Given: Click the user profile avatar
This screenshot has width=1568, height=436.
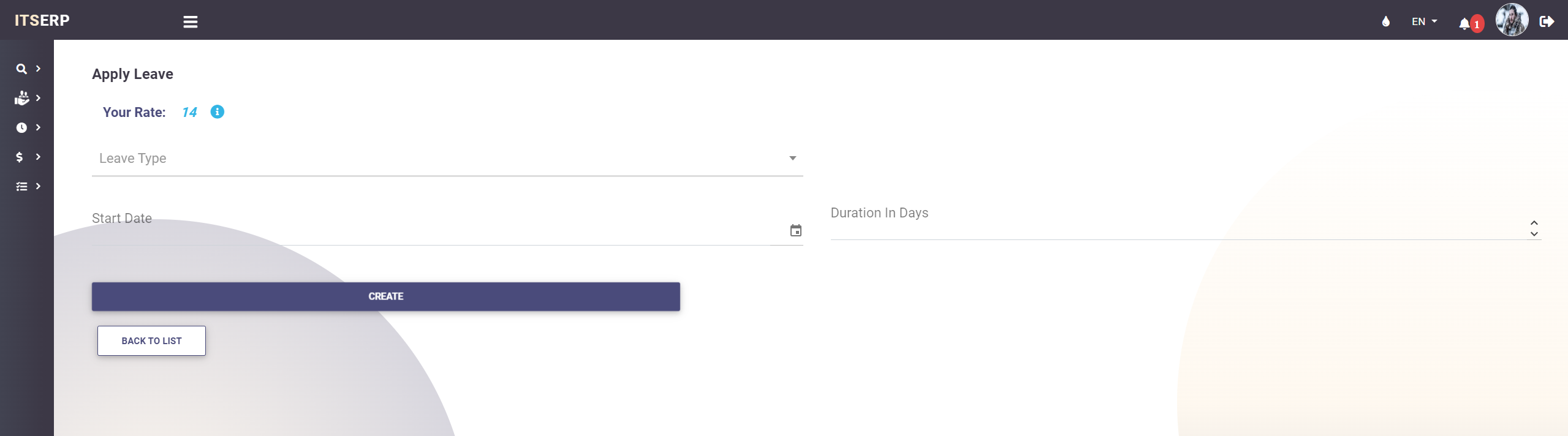Looking at the screenshot, I should pyautogui.click(x=1511, y=20).
